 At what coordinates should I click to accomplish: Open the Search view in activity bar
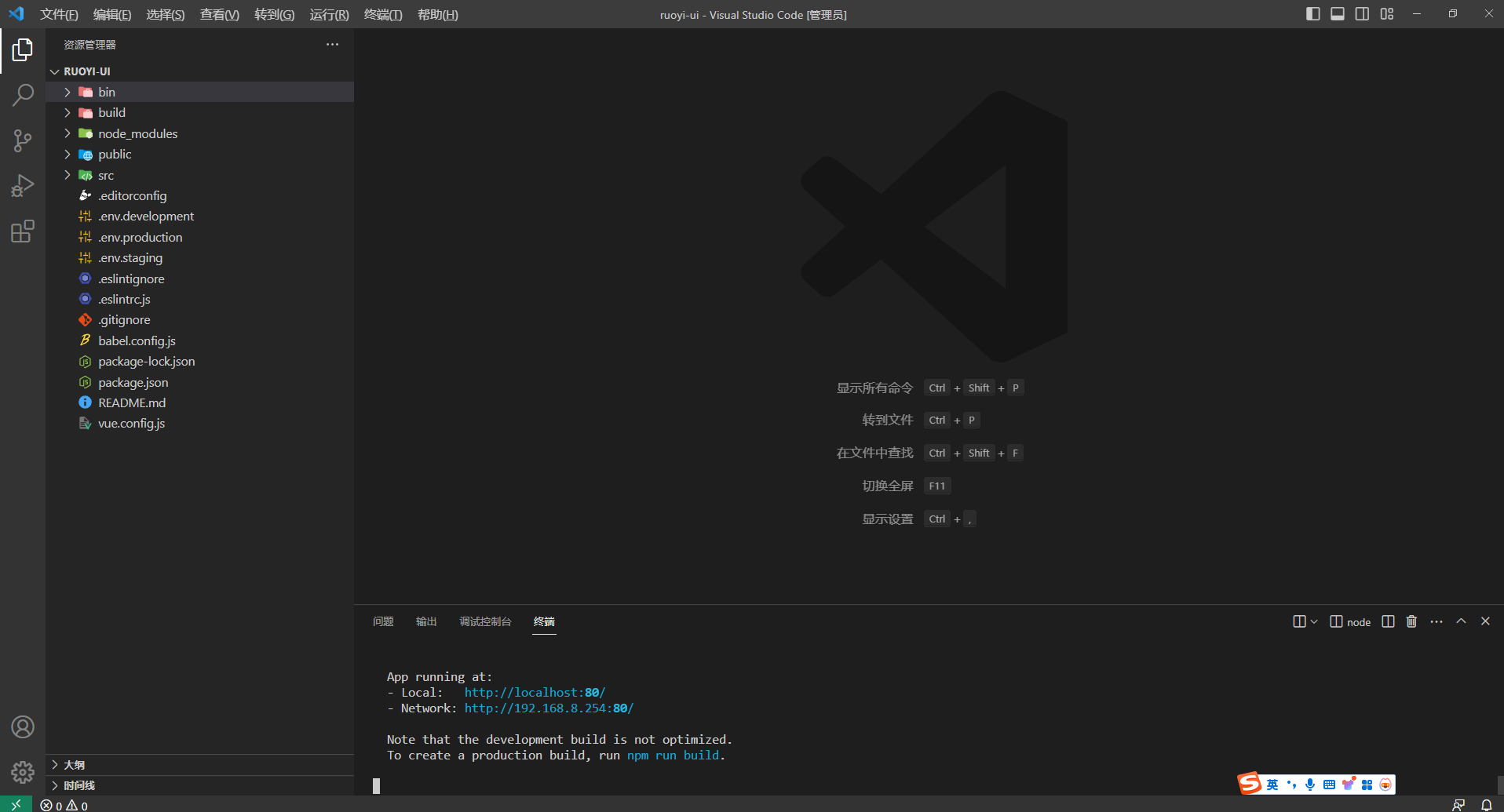tap(23, 96)
